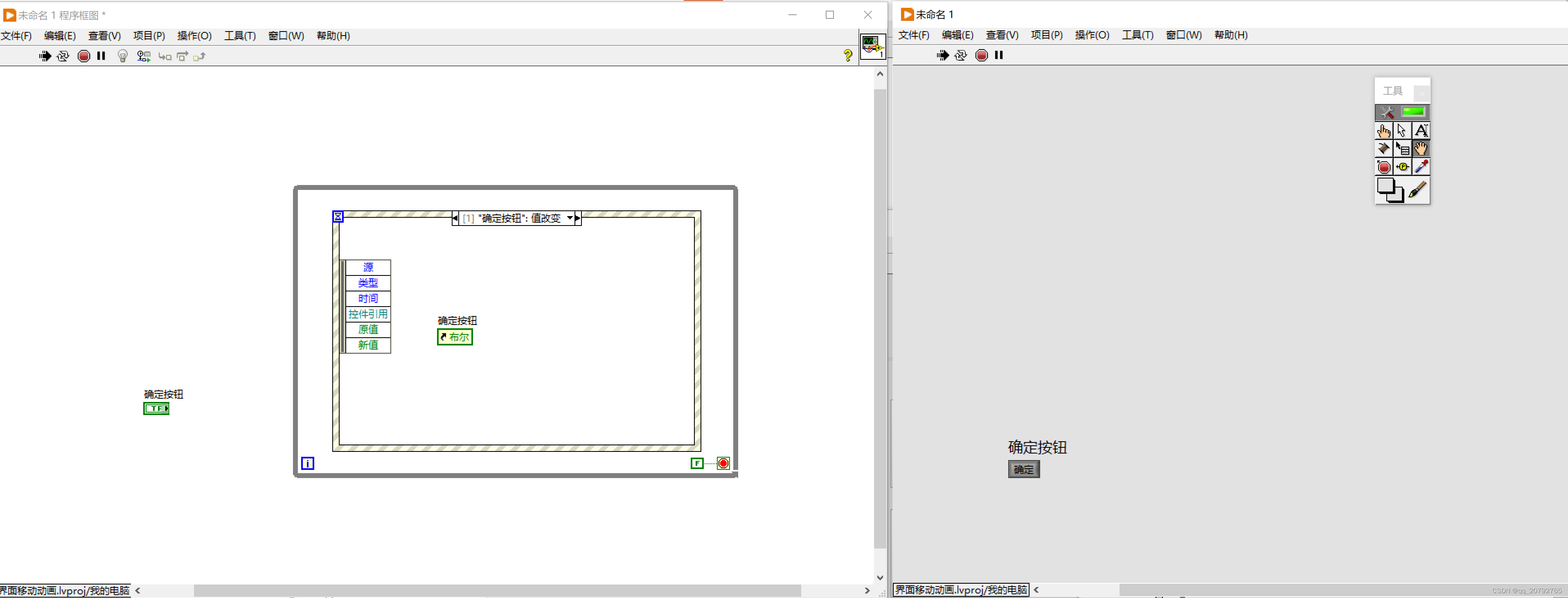Open 操作(O) menu in front panel window
Image resolution: width=1568 pixels, height=598 pixels.
coord(1091,35)
